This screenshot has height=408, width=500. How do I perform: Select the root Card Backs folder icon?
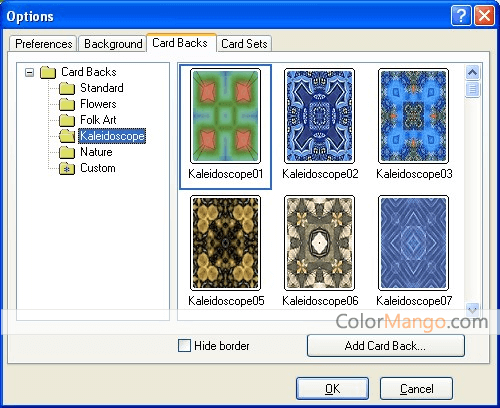[48, 72]
